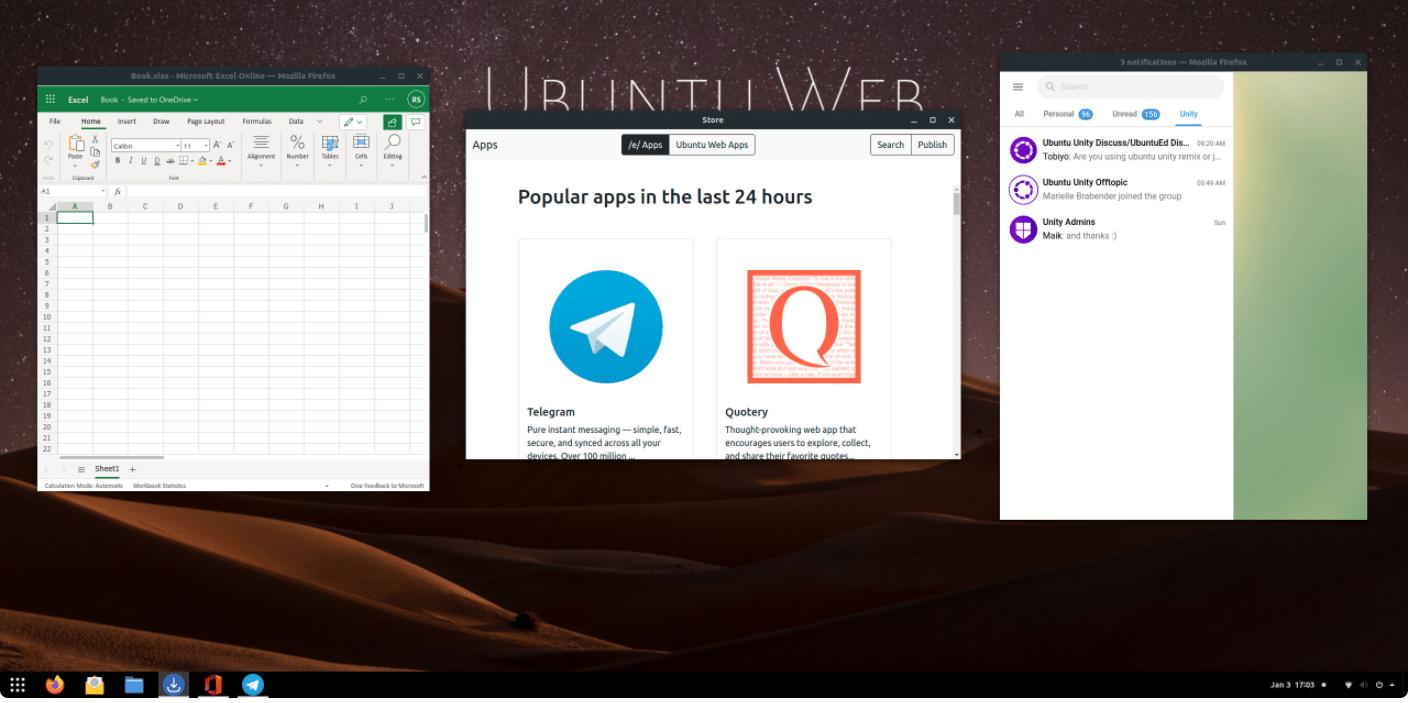Open the Telegram app card logo
This screenshot has width=1410, height=703.
point(606,327)
